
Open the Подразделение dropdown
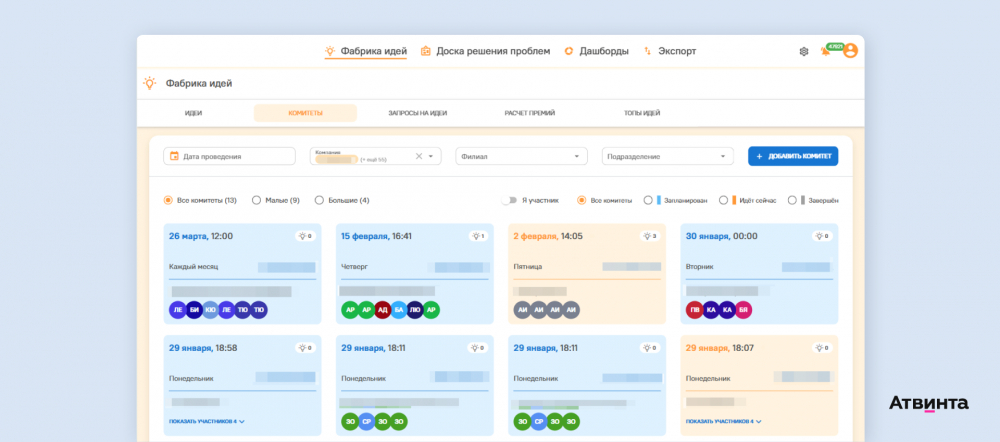668,156
